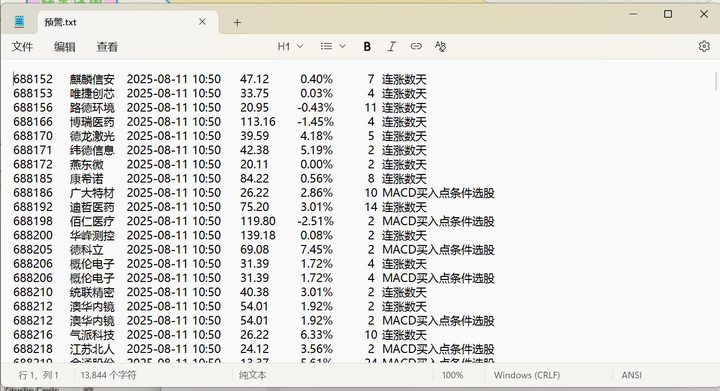The image size is (720, 391).
Task: Clear formatting with the Ab icon
Action: coord(440,46)
